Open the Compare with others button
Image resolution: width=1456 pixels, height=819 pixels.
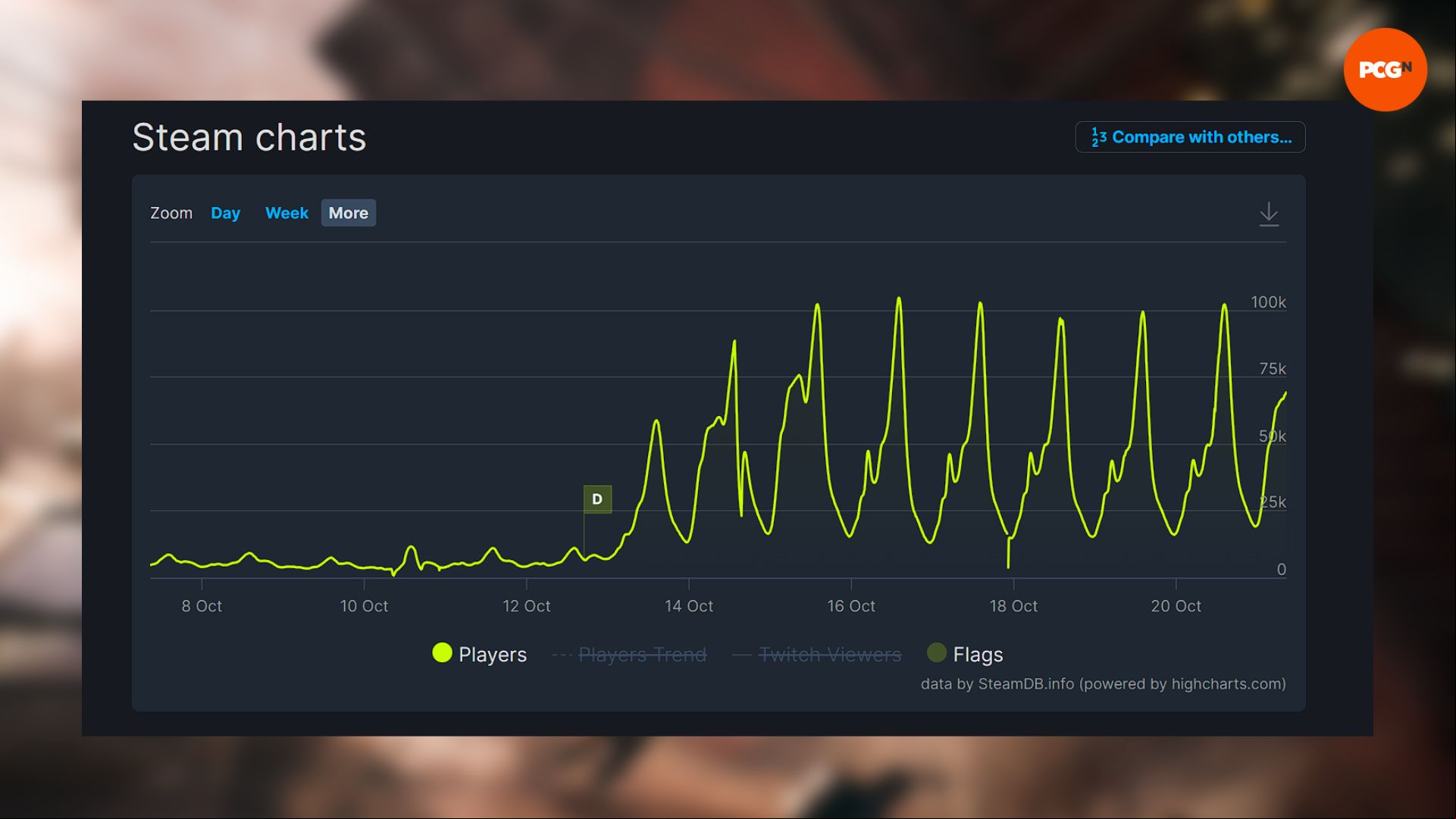pos(1190,137)
